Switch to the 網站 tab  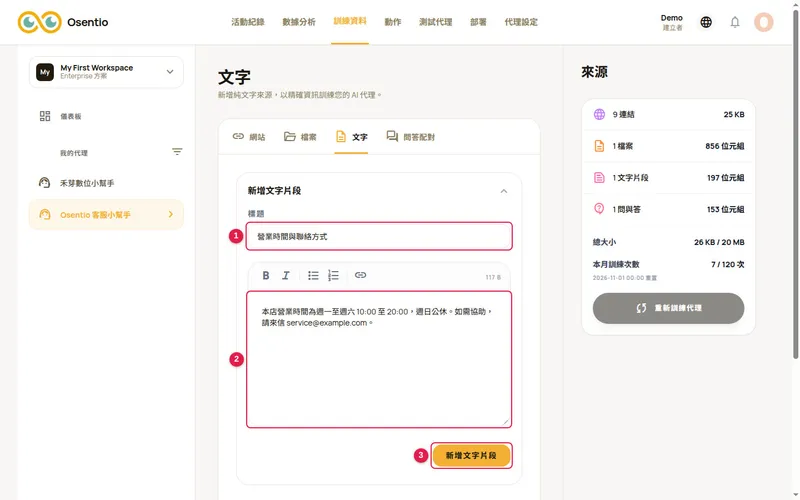coord(249,137)
